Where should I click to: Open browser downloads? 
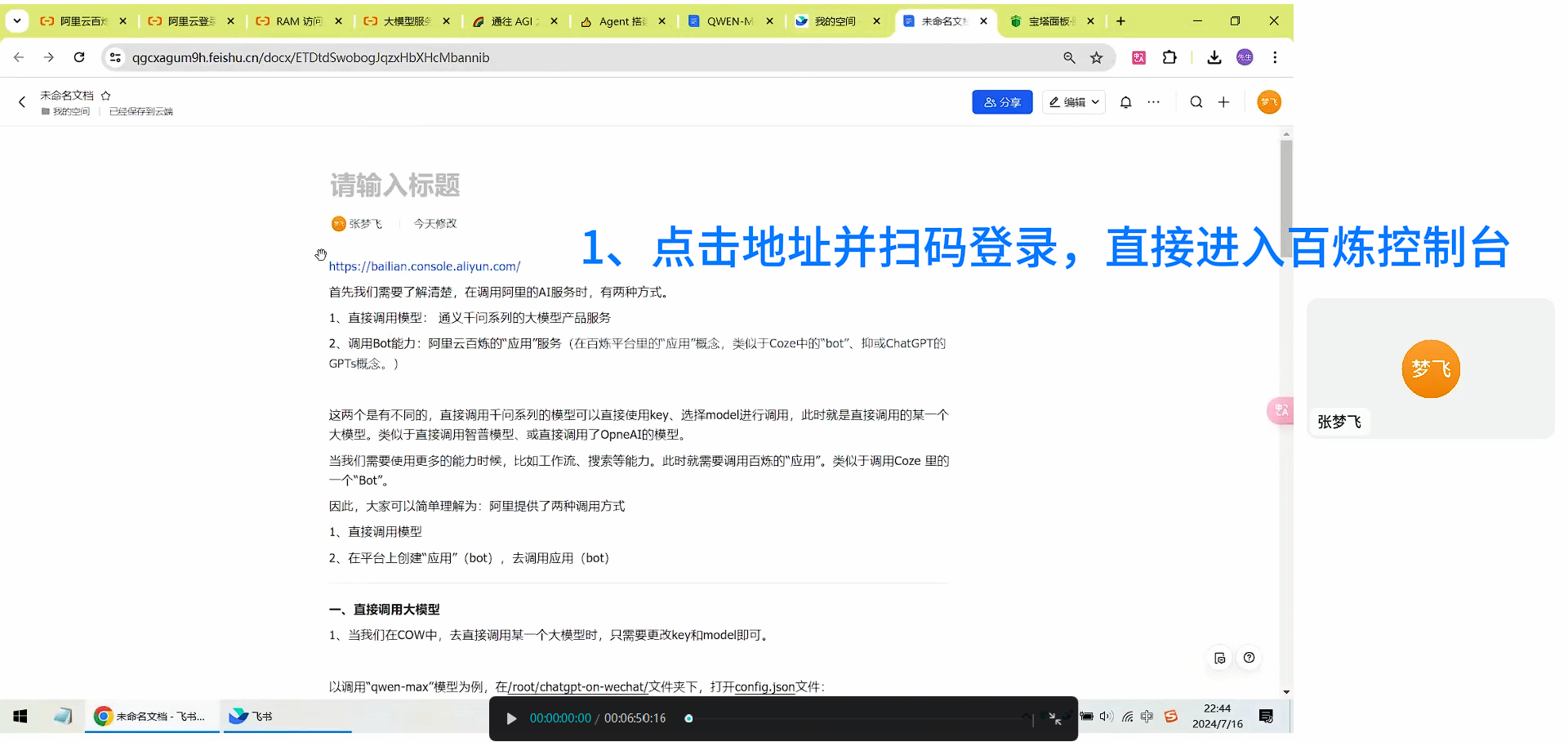click(1214, 57)
